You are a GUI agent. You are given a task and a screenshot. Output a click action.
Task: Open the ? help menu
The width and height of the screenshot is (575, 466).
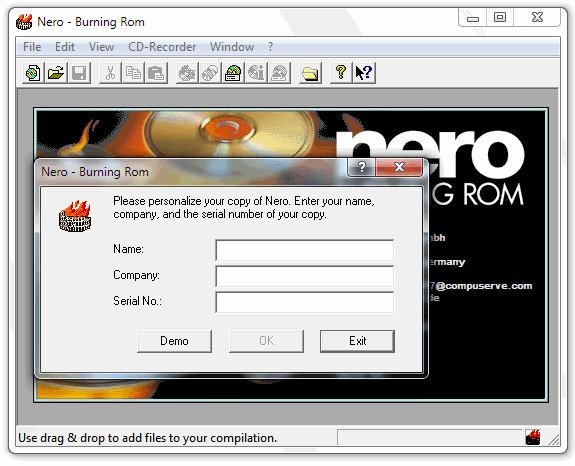pos(271,47)
